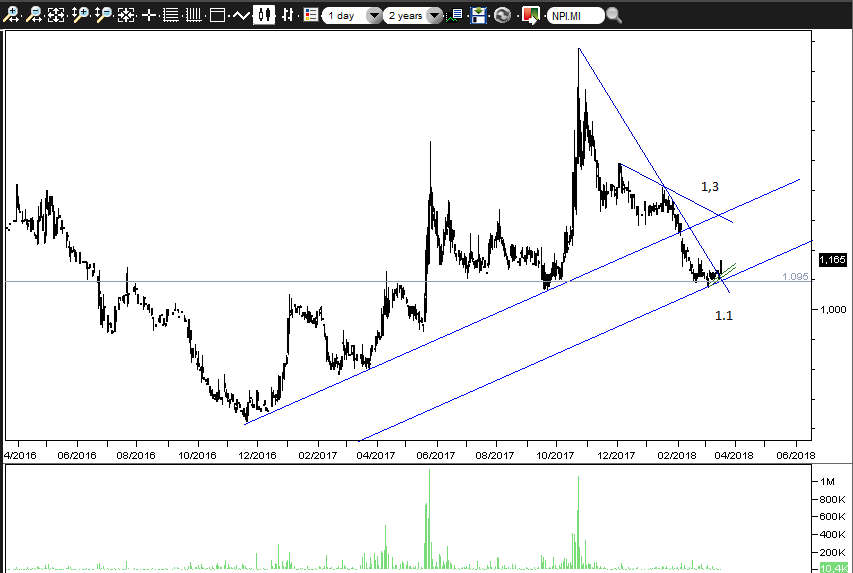
Task: Save the chart with floppy icon
Action: pos(478,15)
